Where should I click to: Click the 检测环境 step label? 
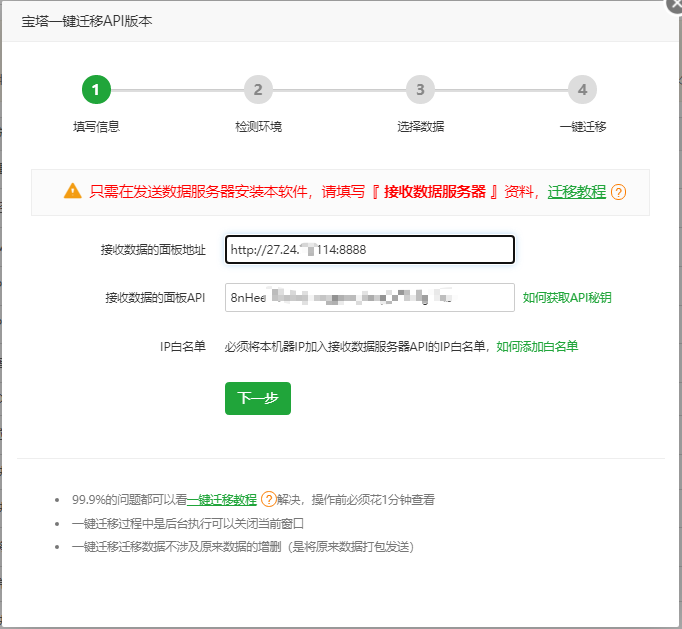(x=258, y=127)
